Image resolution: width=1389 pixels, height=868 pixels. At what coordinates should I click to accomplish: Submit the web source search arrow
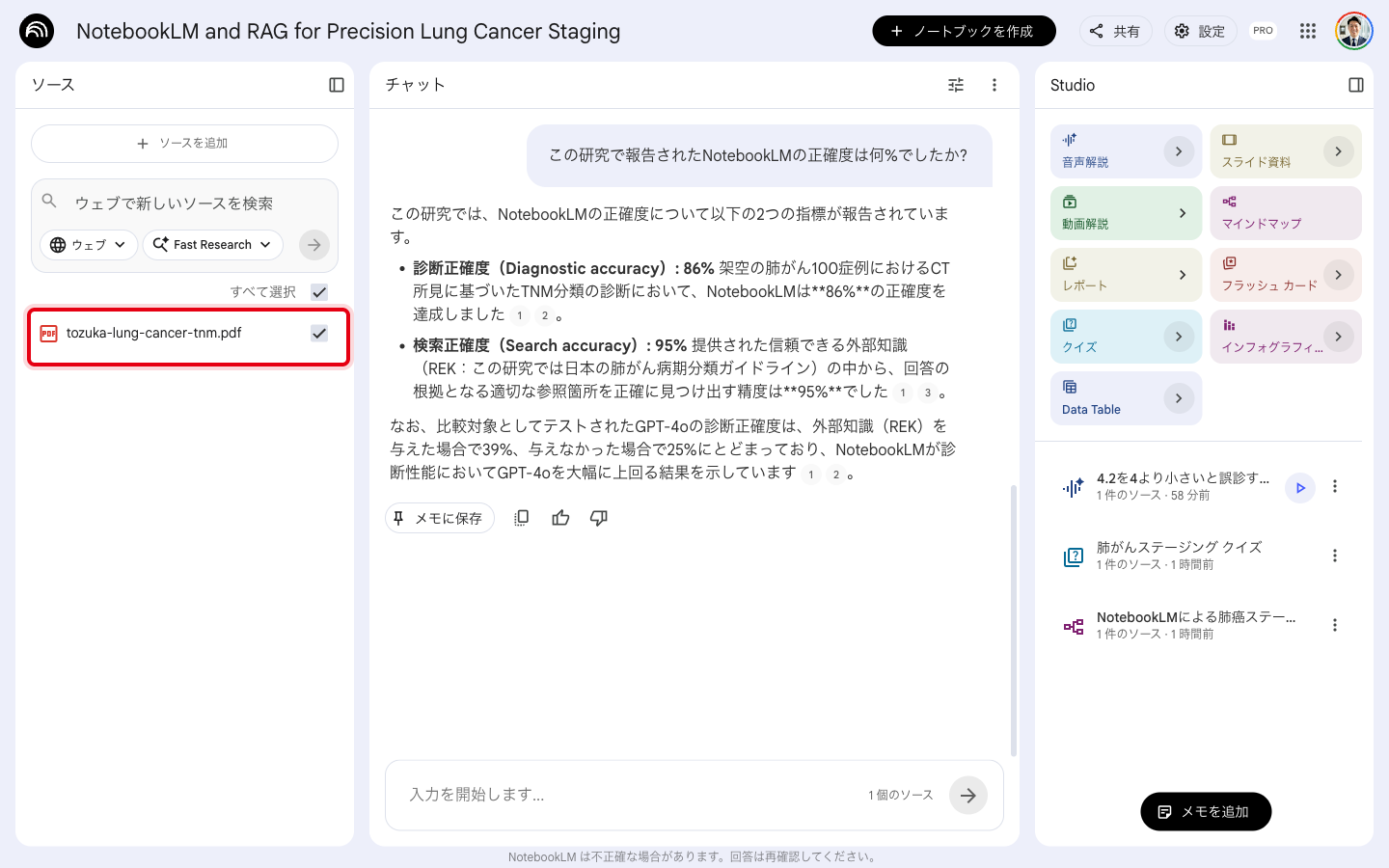(x=314, y=245)
